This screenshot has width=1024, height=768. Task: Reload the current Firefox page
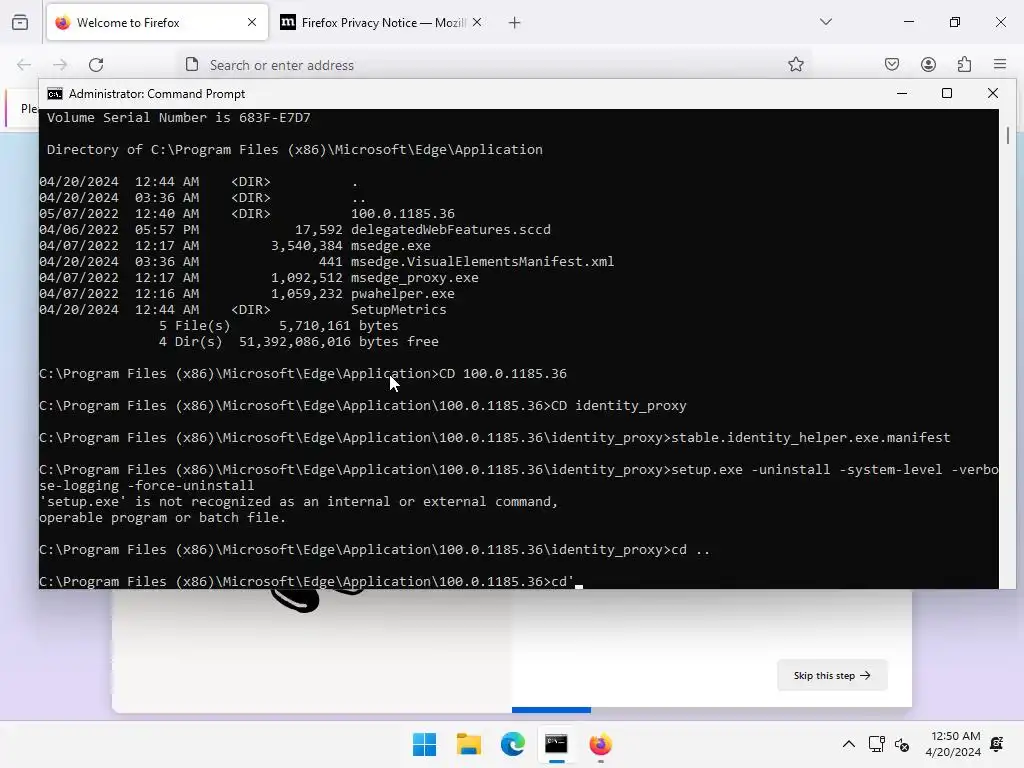[x=96, y=65]
